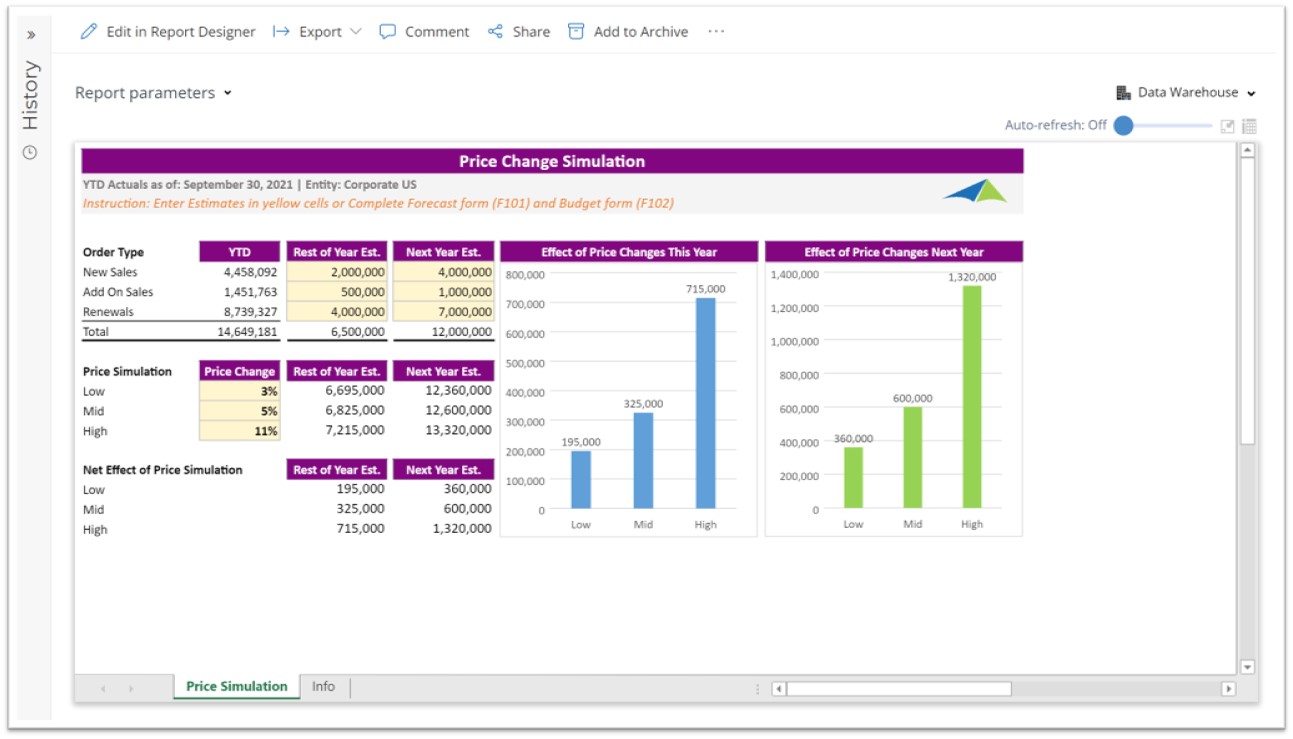Open the Export dropdown chevron
The image size is (1293, 739).
pos(356,32)
